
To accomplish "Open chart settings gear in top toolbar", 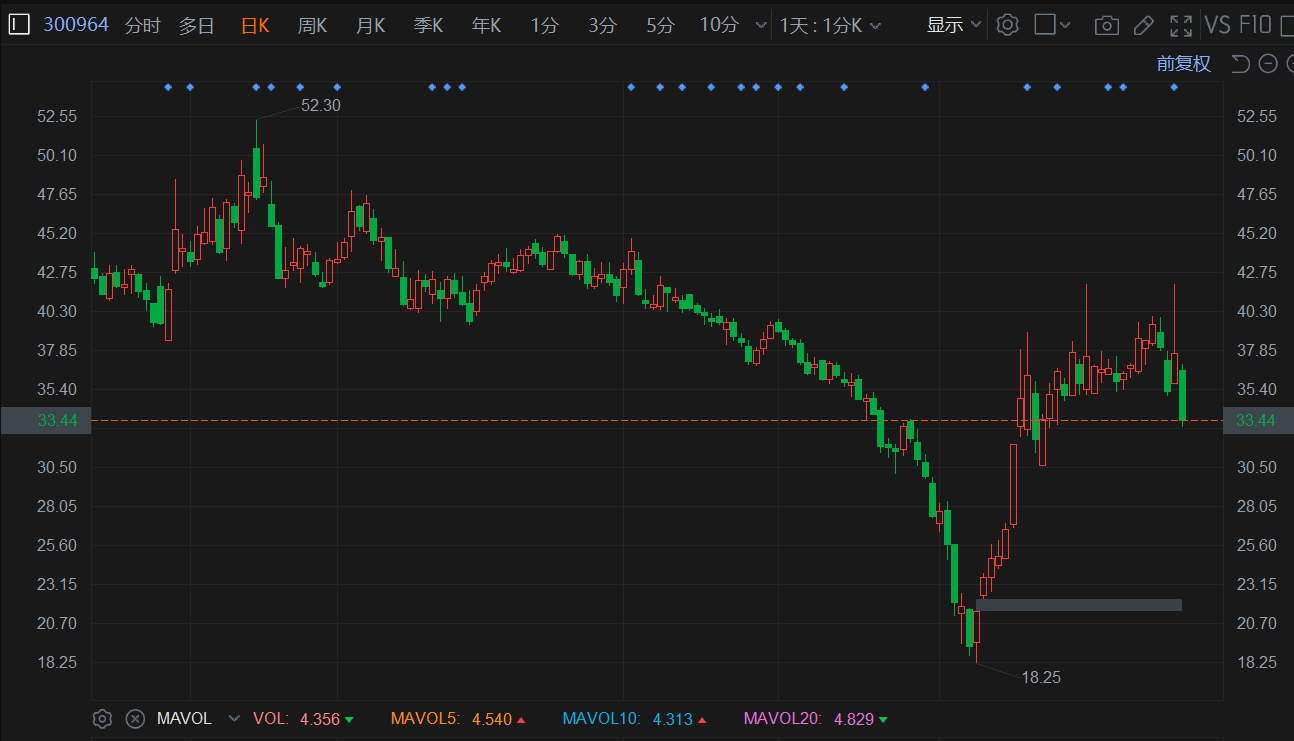I will (1008, 25).
